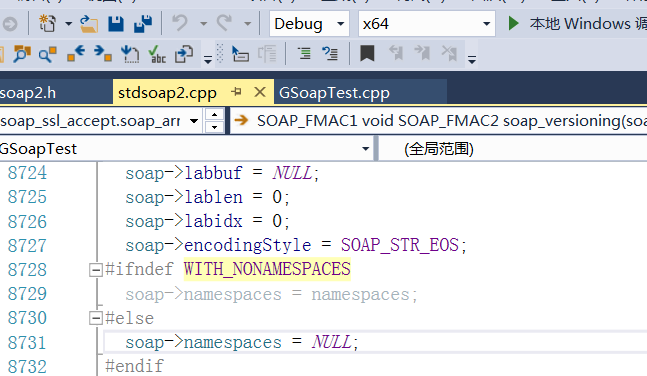The image size is (647, 376).
Task: Click the #endif directive
Action: tap(135, 366)
